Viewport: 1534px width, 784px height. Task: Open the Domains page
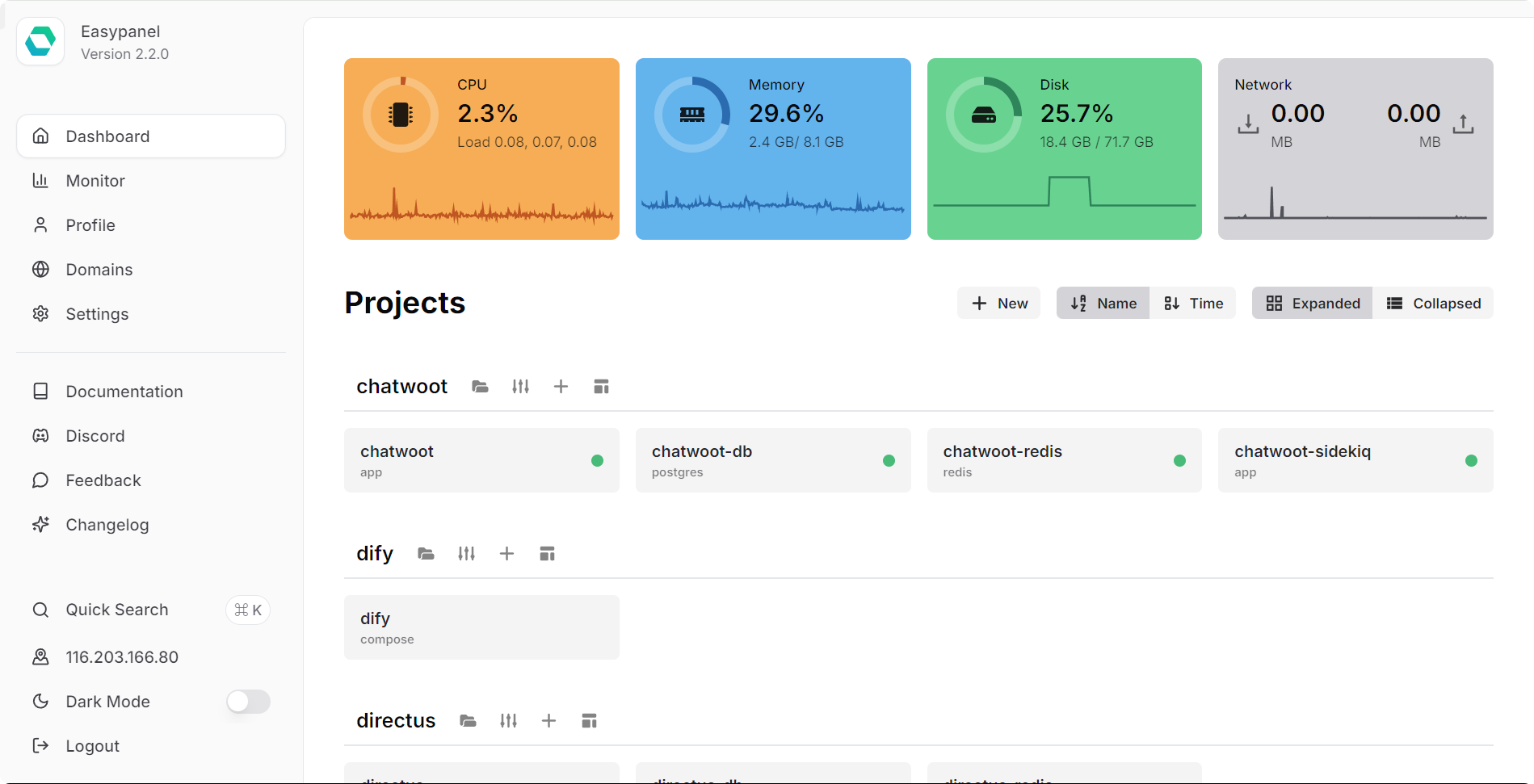[151, 270]
